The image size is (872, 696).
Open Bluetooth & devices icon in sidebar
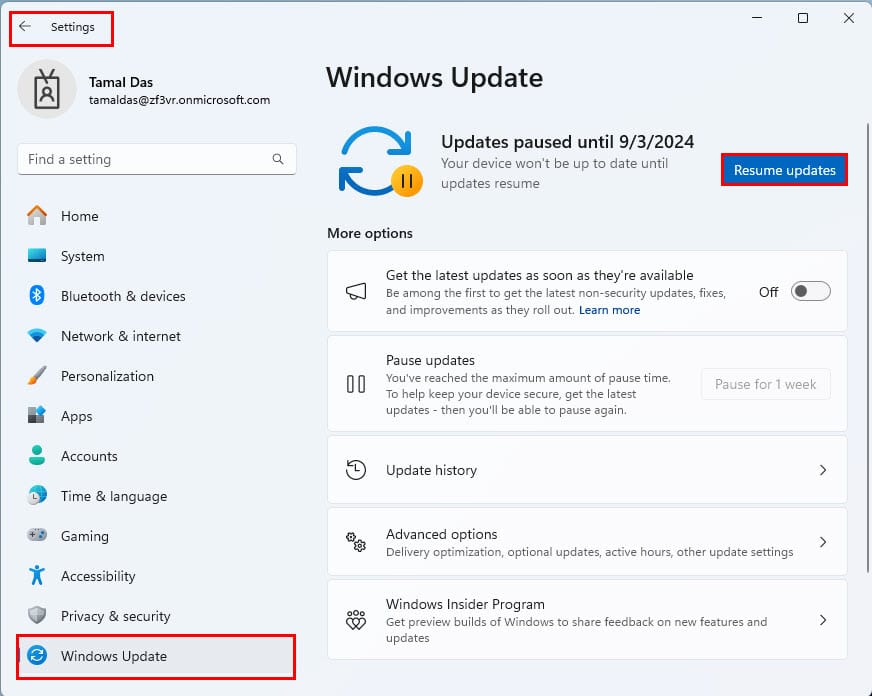coord(37,295)
